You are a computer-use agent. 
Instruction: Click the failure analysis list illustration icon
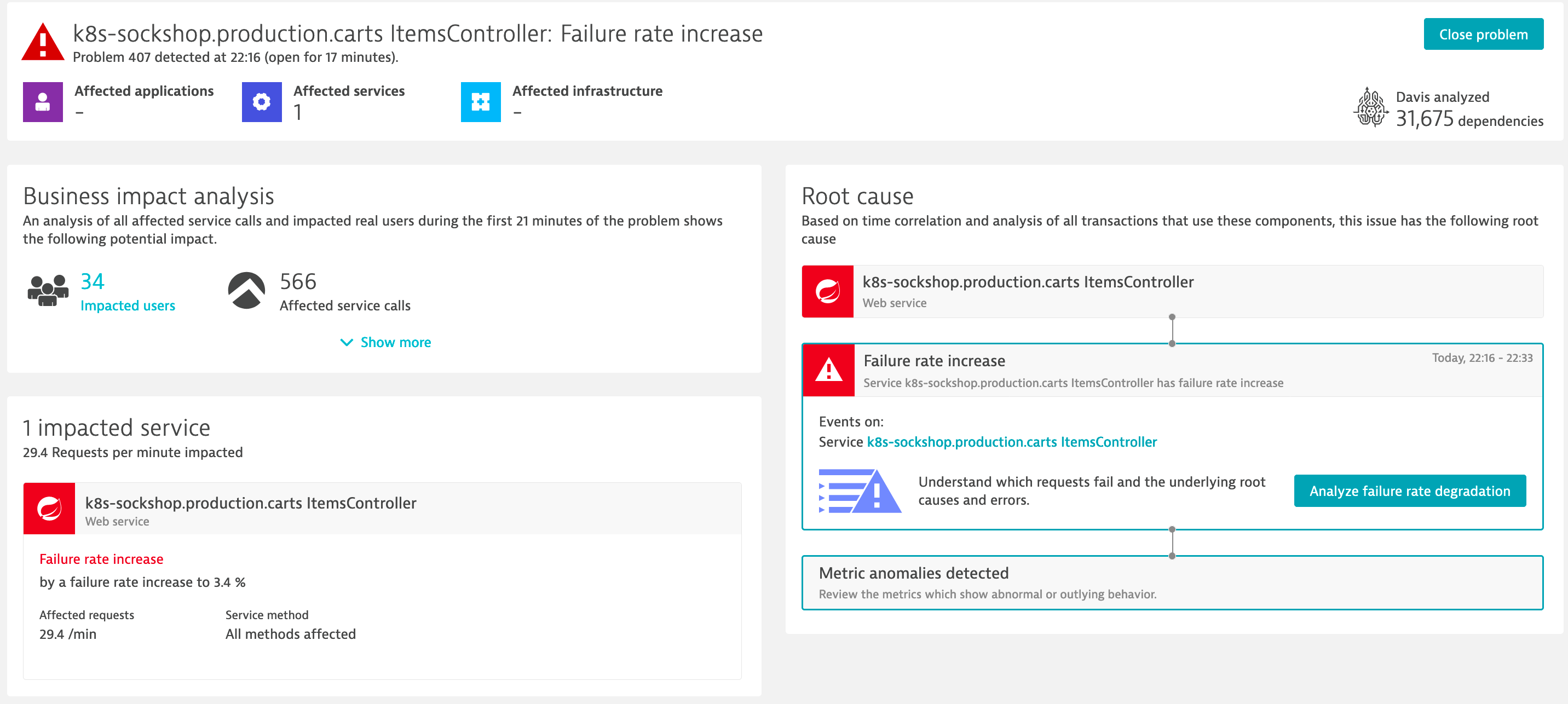(860, 491)
